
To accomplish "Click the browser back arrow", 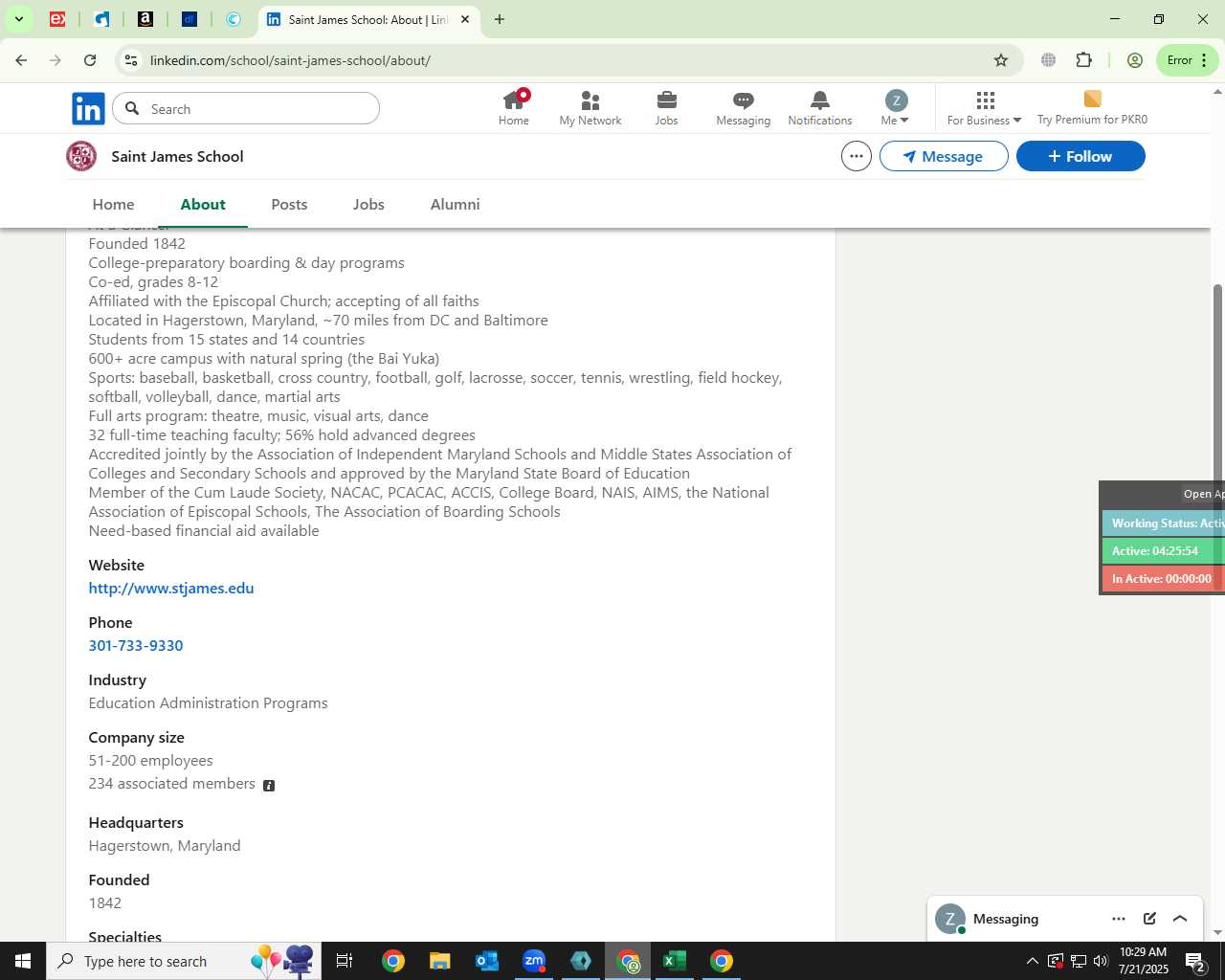I will tap(21, 60).
